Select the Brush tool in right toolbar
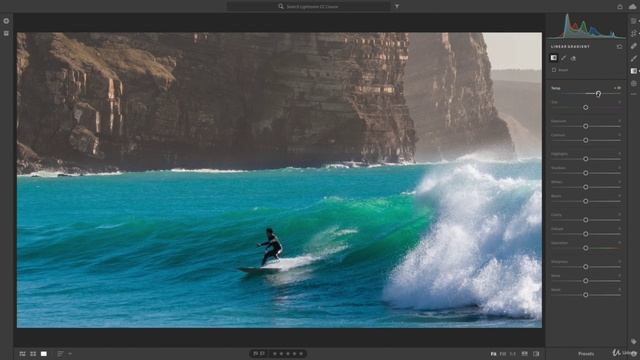640x360 pixels. click(x=633, y=59)
